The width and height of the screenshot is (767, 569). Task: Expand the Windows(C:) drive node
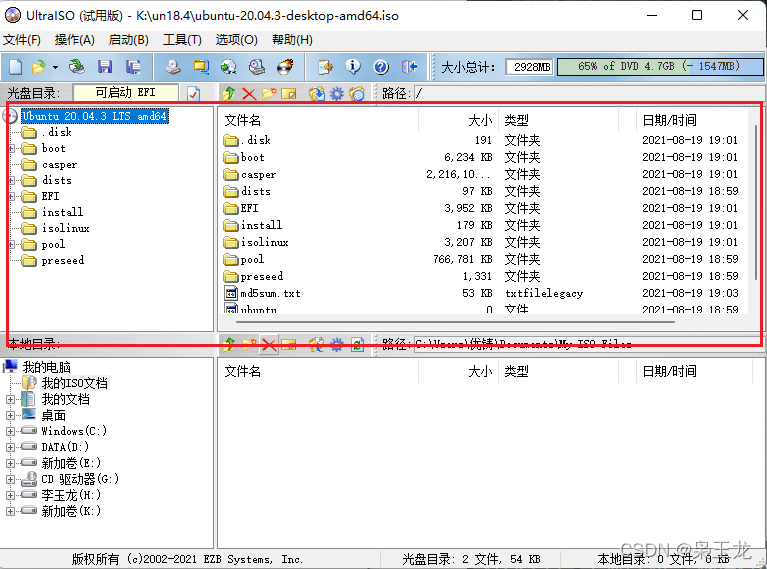pos(11,431)
